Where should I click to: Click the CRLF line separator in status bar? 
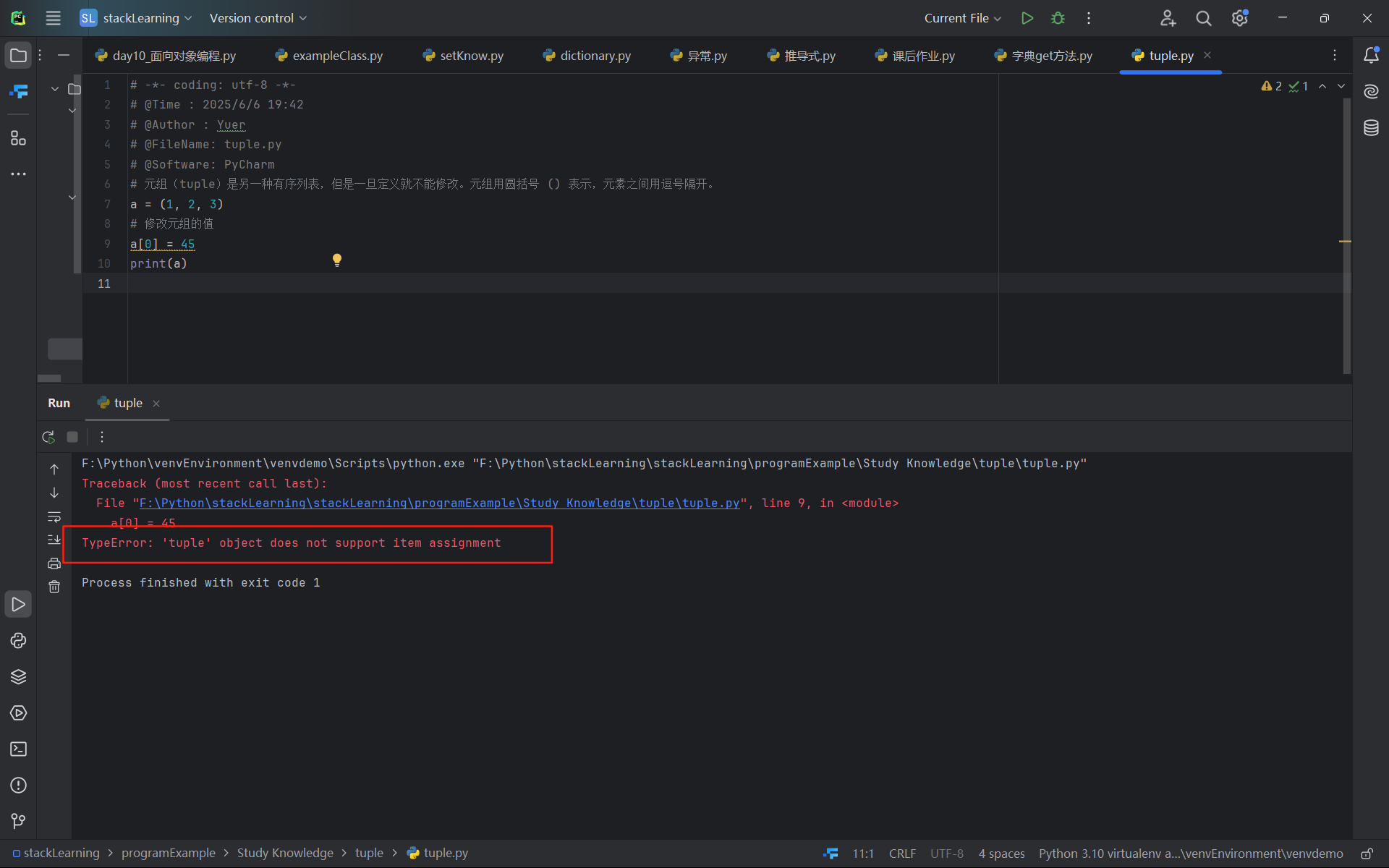point(902,854)
